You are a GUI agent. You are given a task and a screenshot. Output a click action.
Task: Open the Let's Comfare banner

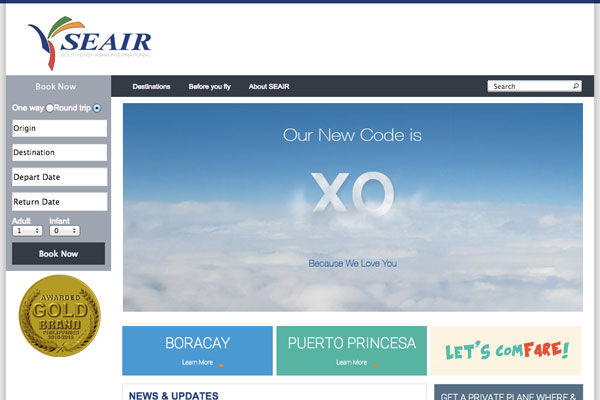pyautogui.click(x=506, y=351)
